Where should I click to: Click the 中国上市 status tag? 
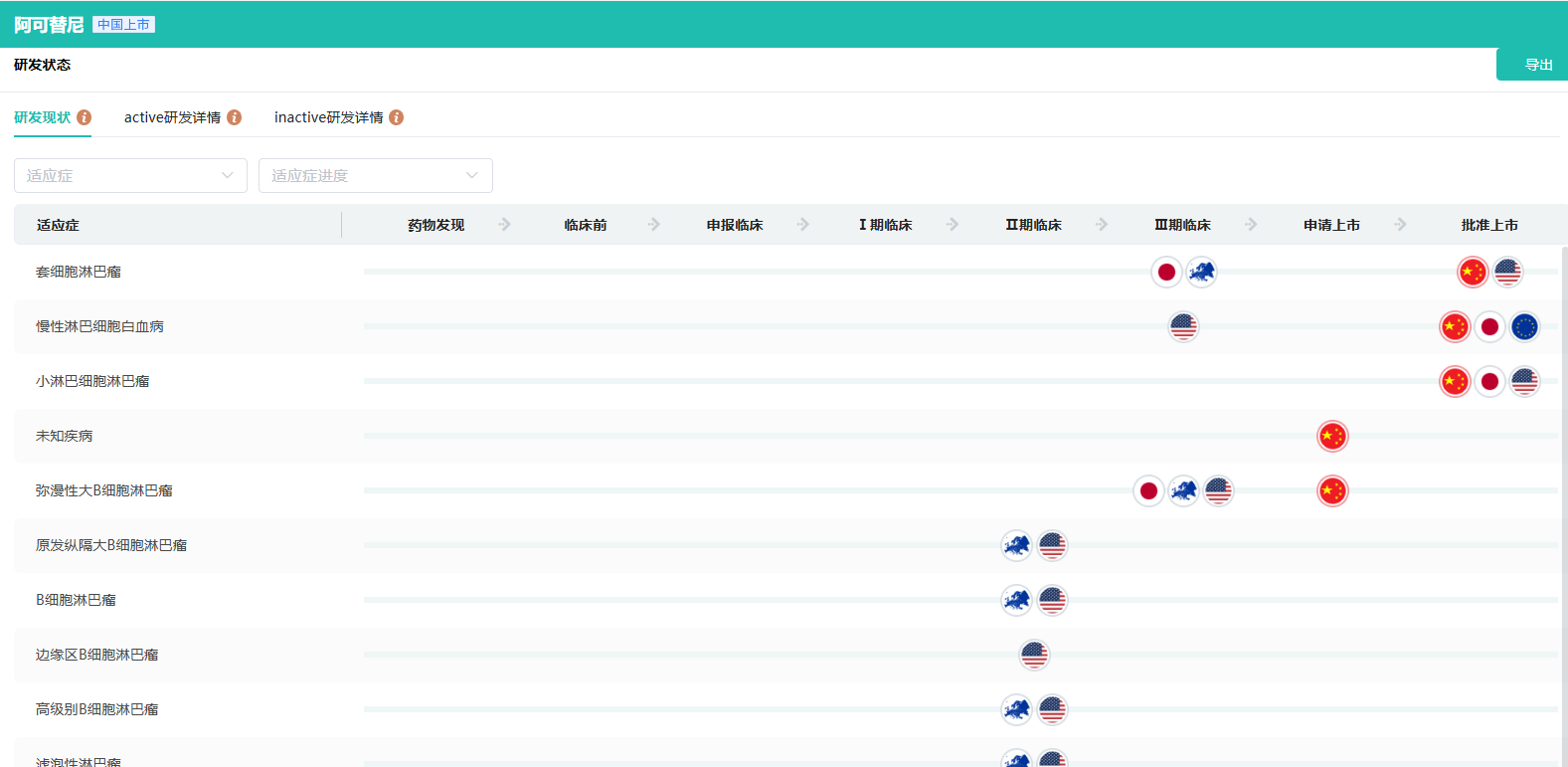coord(123,25)
